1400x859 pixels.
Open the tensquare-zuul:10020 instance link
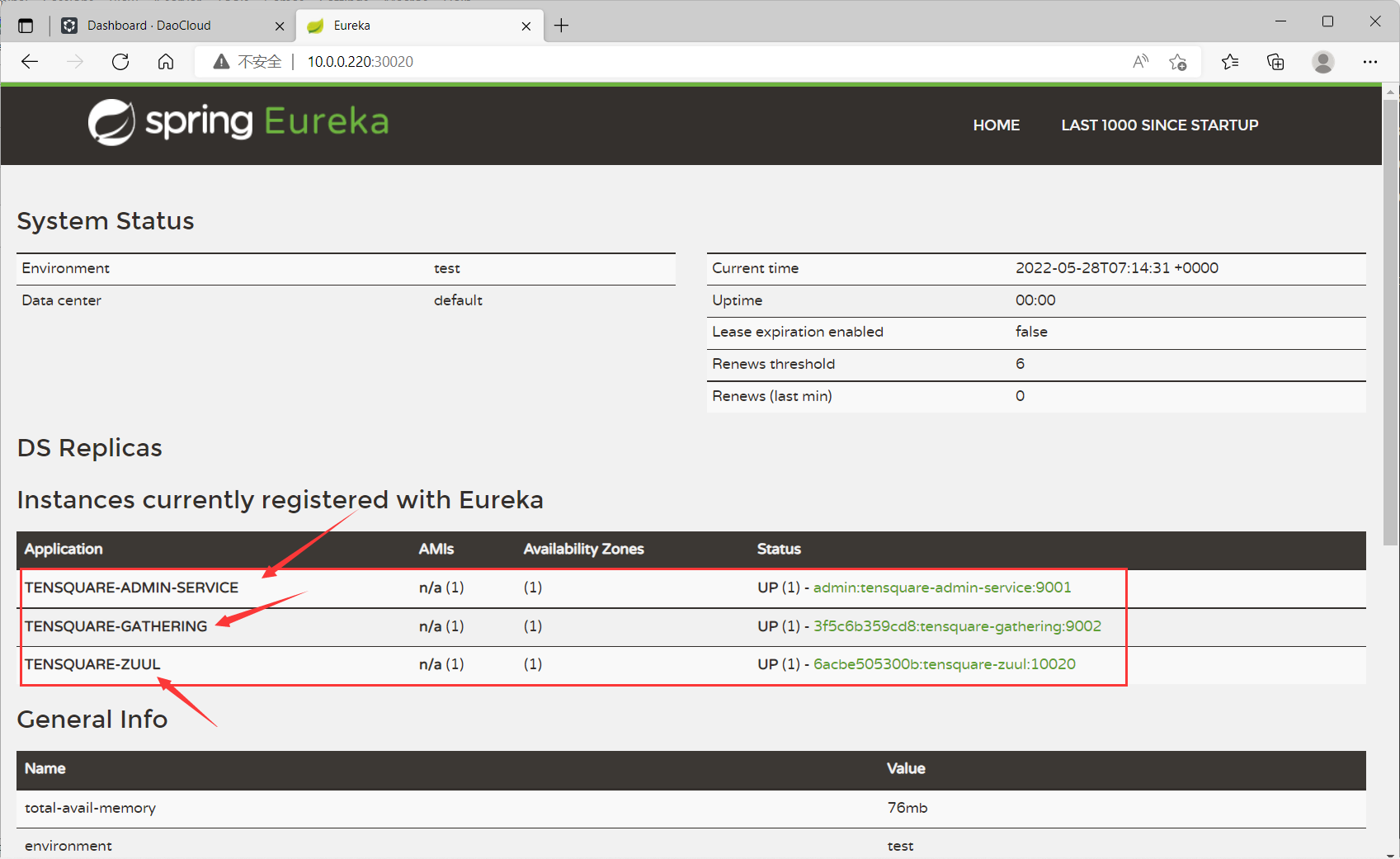(x=945, y=664)
